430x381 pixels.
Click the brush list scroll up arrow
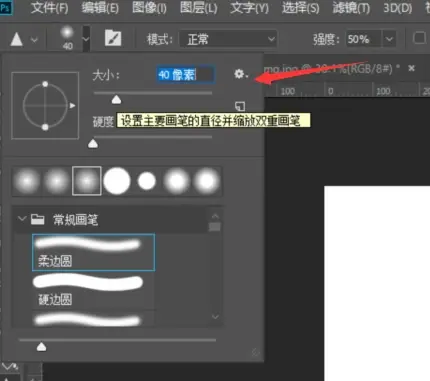[x=215, y=216]
